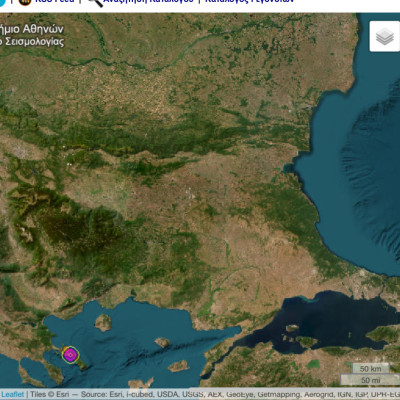Open the RSS Feed link
The image size is (400, 400).
pyautogui.click(x=55, y=1)
